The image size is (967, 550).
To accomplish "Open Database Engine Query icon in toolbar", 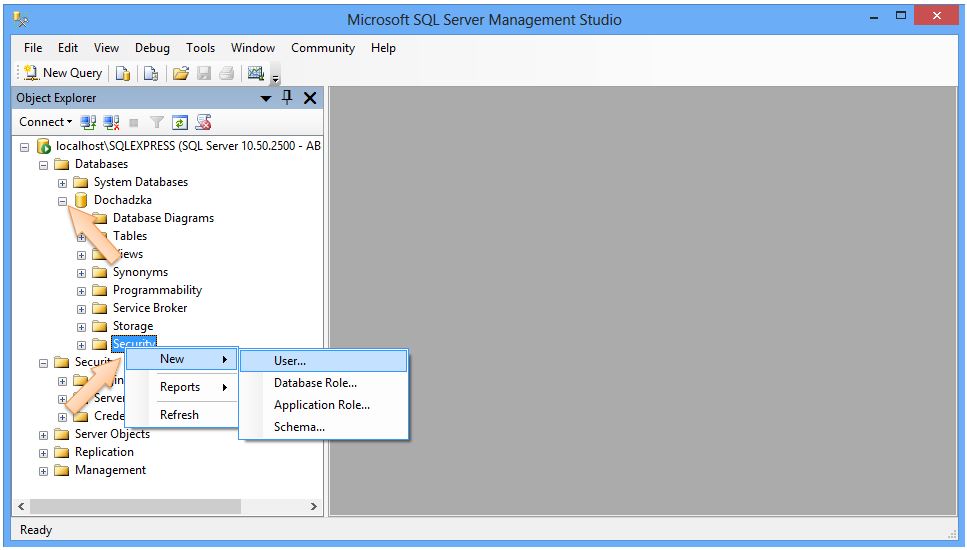I will [x=123, y=73].
